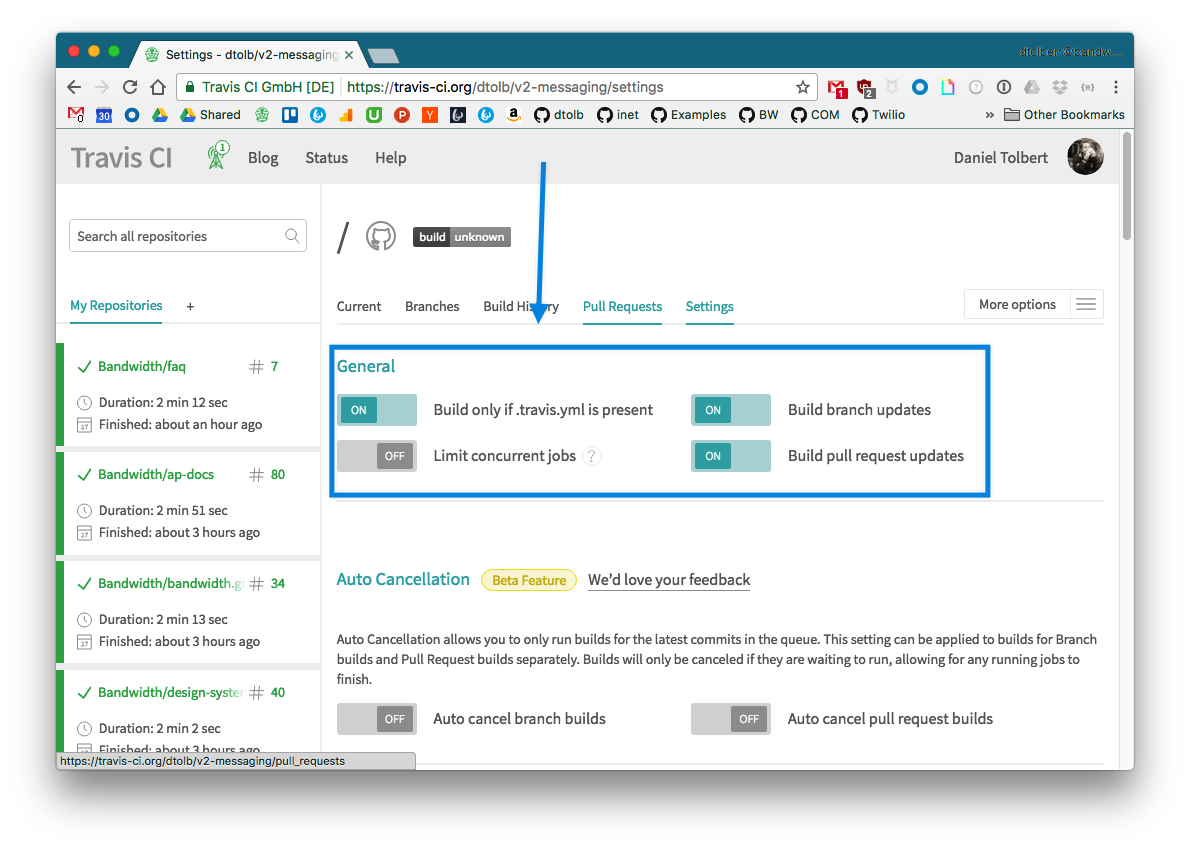Open the Gmail extension icon with badge 1
This screenshot has height=850, width=1190.
tap(837, 88)
